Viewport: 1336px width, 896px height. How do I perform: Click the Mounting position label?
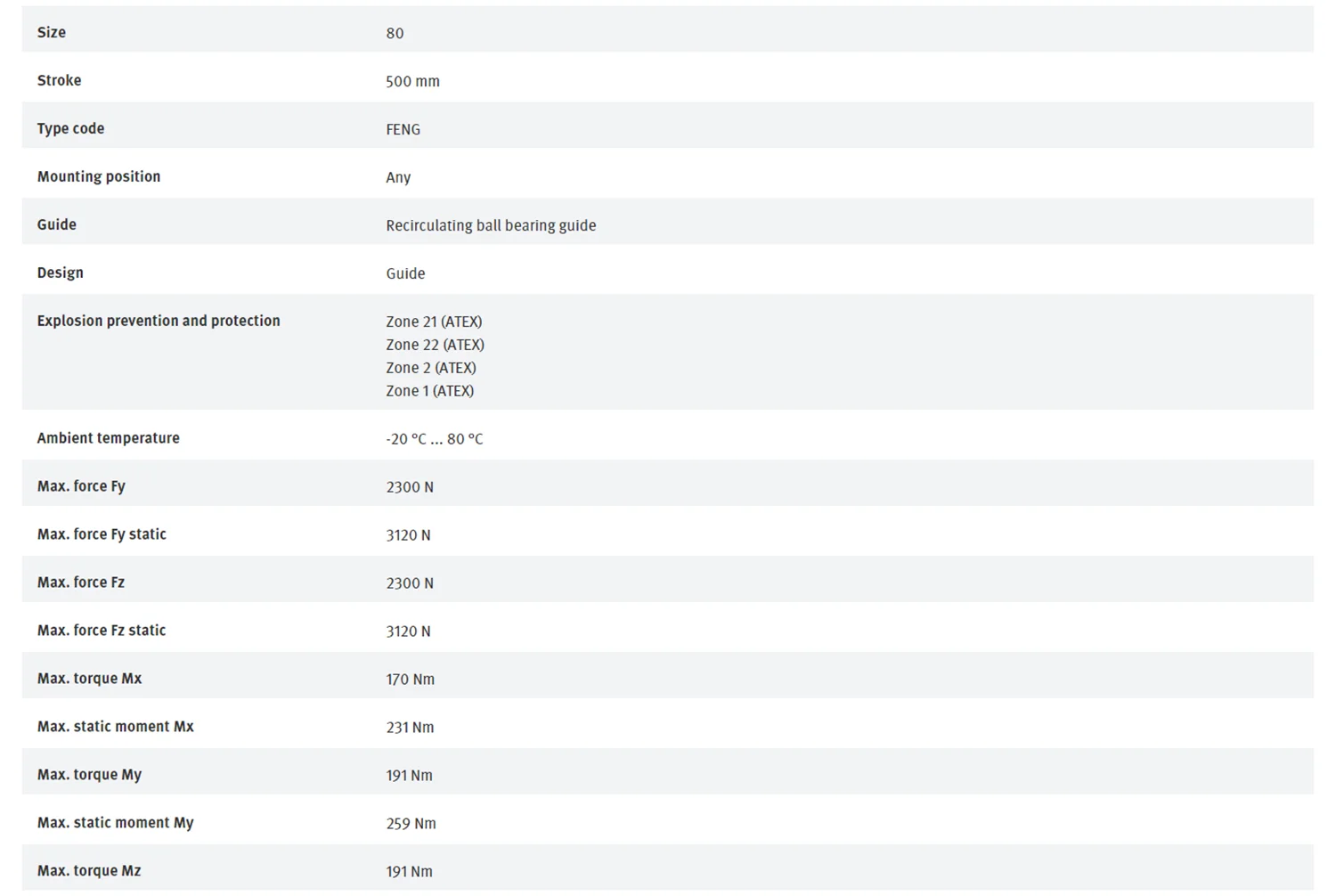tap(99, 176)
